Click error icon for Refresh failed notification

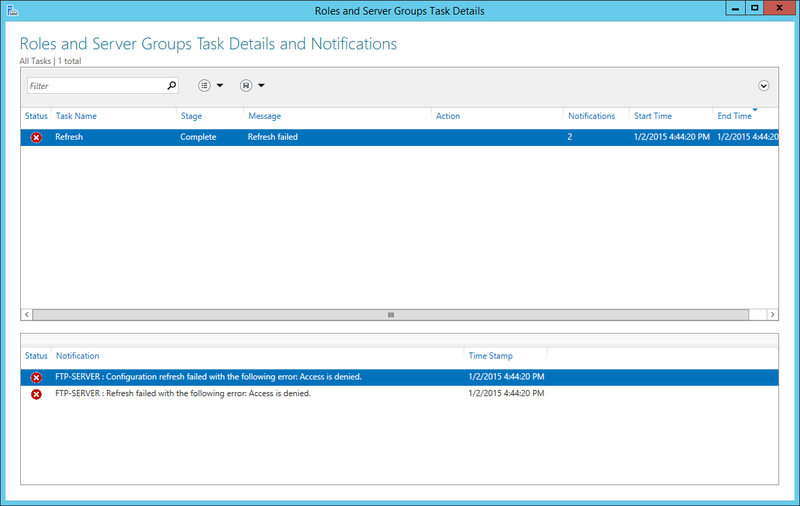36,394
